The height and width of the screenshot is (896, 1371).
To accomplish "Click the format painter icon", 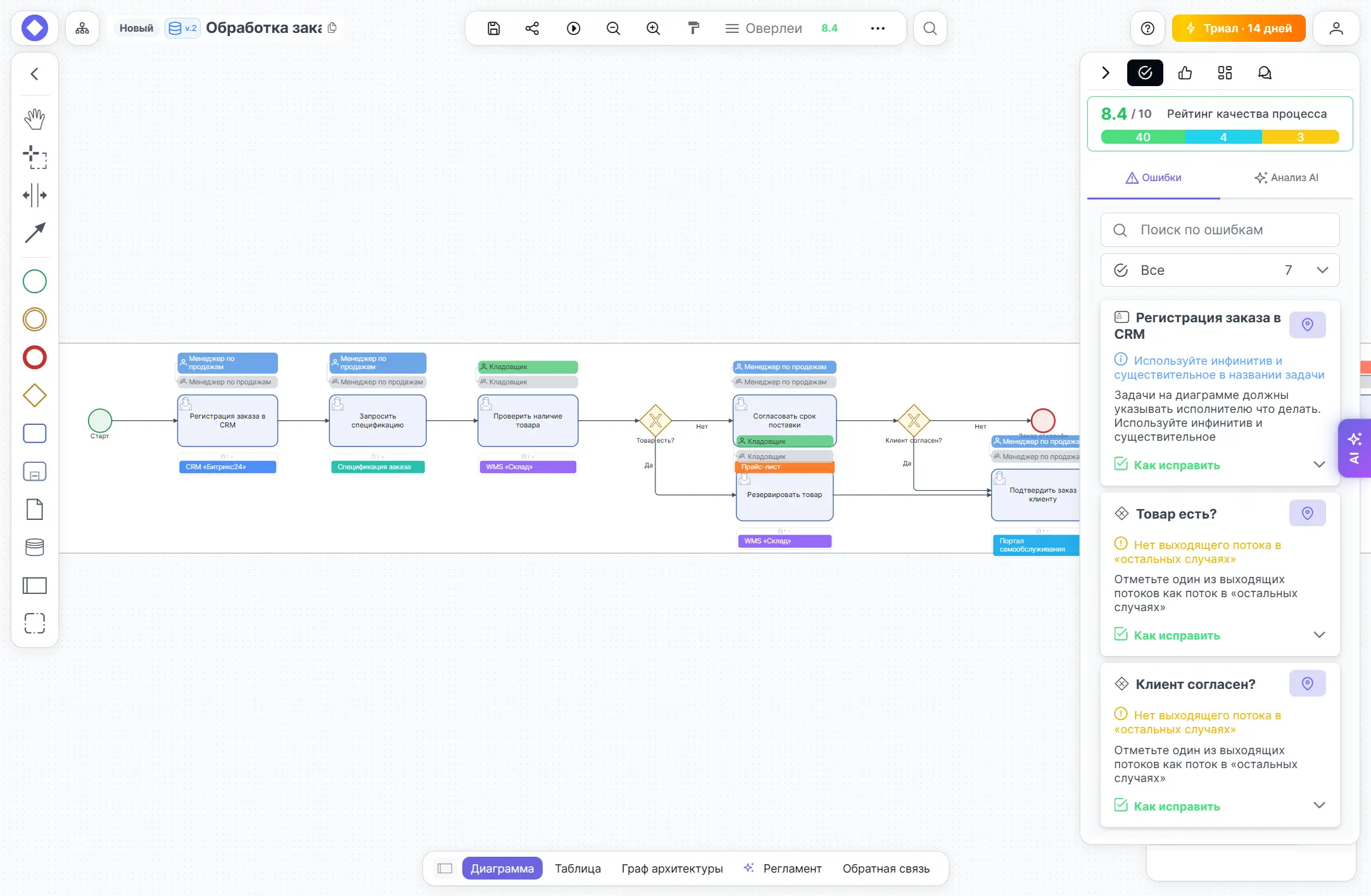I will (694, 28).
